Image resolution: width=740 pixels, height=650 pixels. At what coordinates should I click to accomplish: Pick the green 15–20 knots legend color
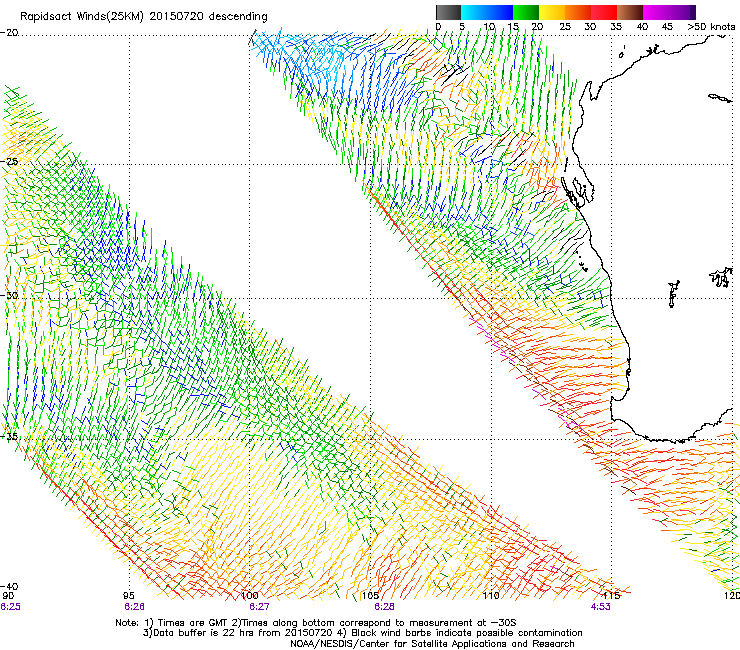pos(526,12)
